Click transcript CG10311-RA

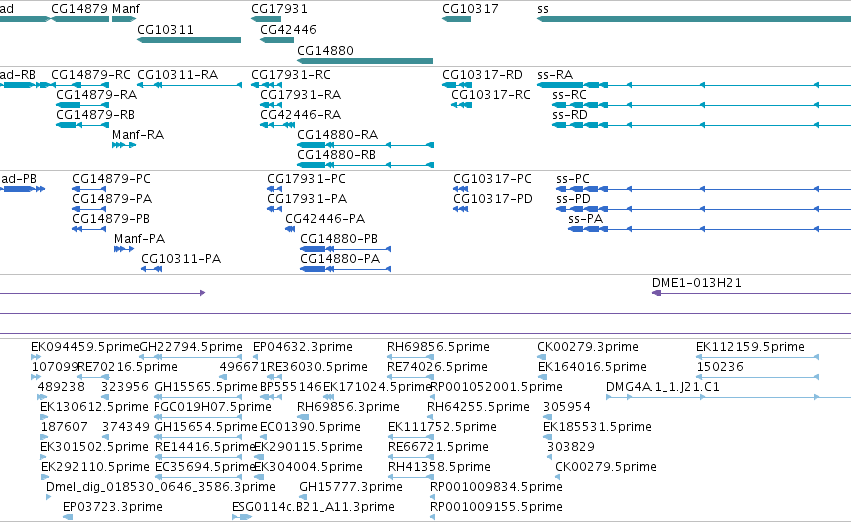point(177,74)
